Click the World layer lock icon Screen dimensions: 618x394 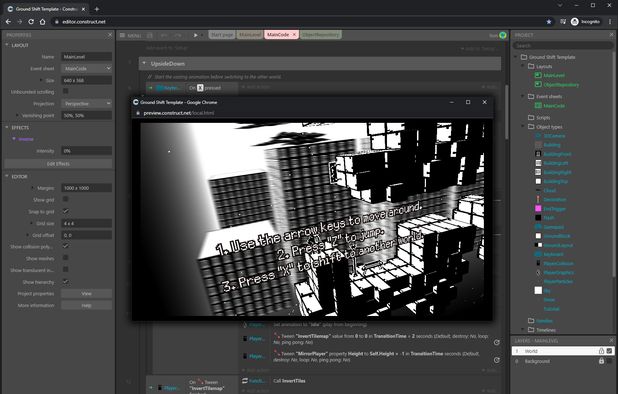601,351
